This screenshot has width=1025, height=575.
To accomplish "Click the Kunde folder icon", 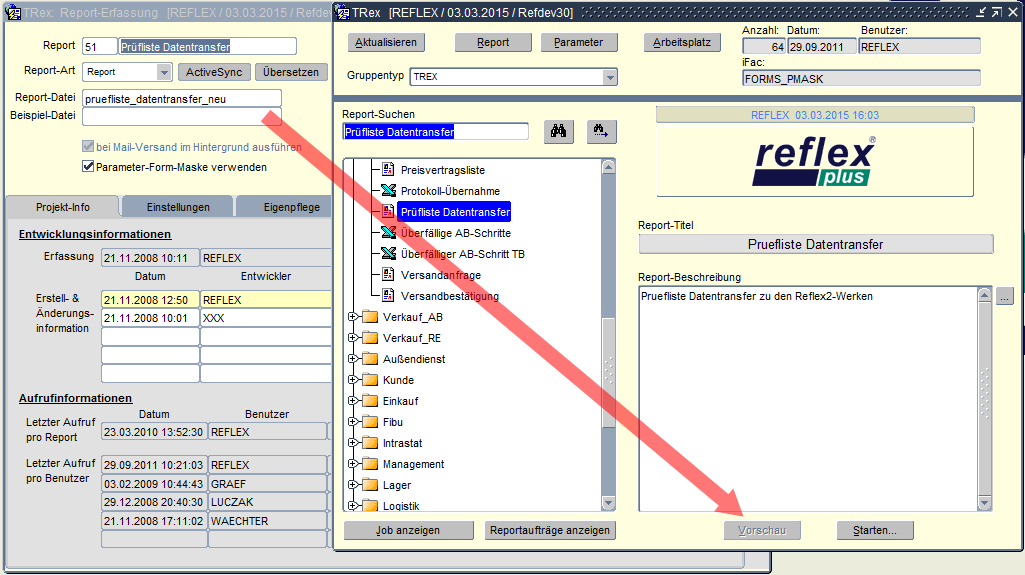I will (369, 380).
